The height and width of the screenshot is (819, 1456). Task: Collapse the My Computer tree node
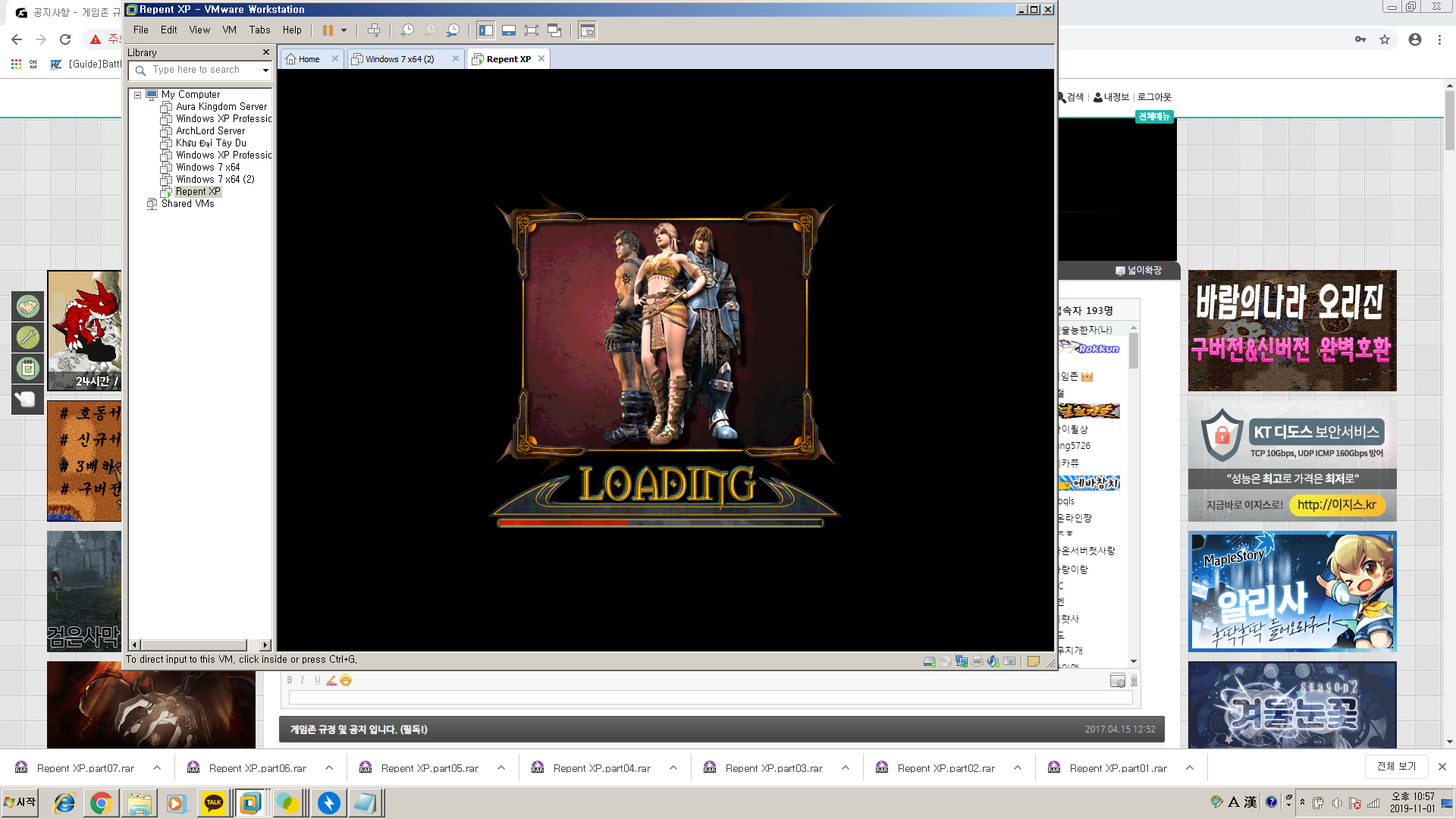click(138, 95)
